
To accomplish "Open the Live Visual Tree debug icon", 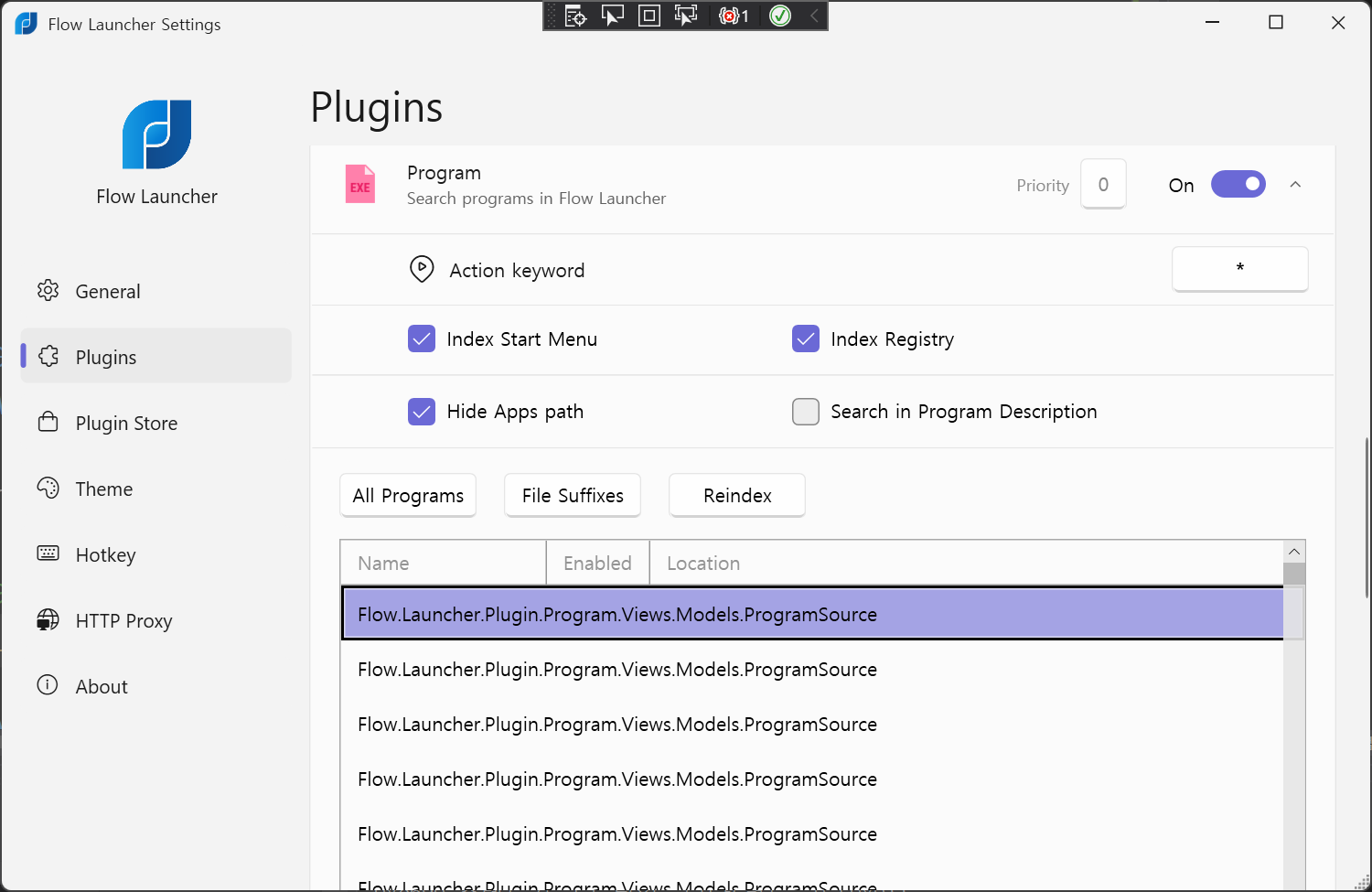I will [575, 16].
